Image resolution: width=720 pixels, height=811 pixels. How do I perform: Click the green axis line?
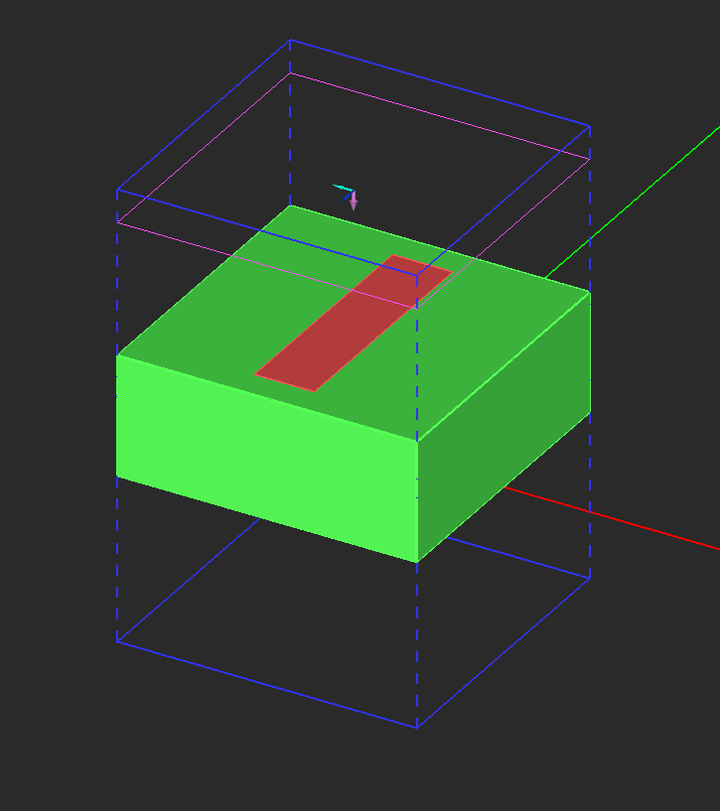point(632,202)
